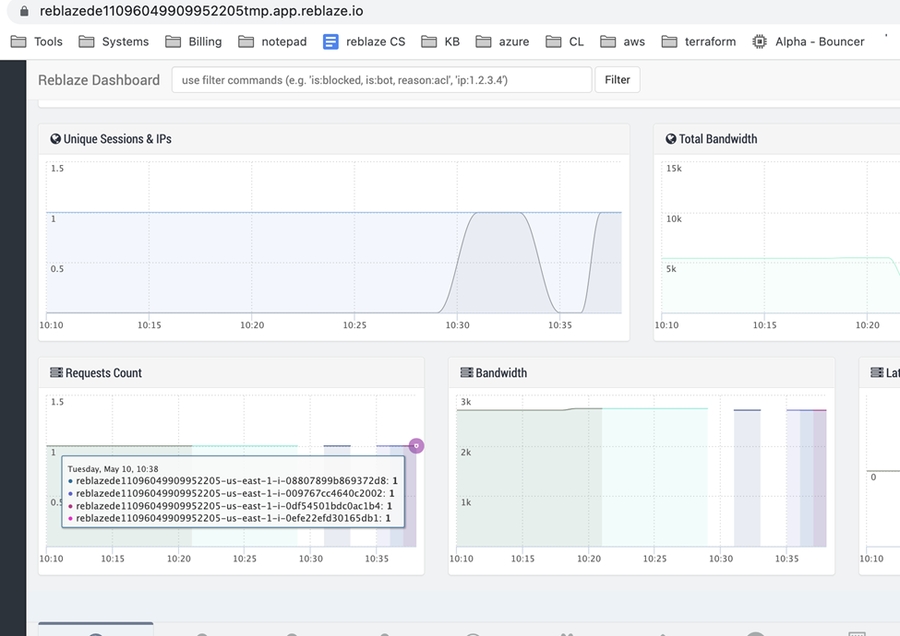This screenshot has height=636, width=900.
Task: Click the server icon beside Bandwidth title
Action: click(466, 373)
